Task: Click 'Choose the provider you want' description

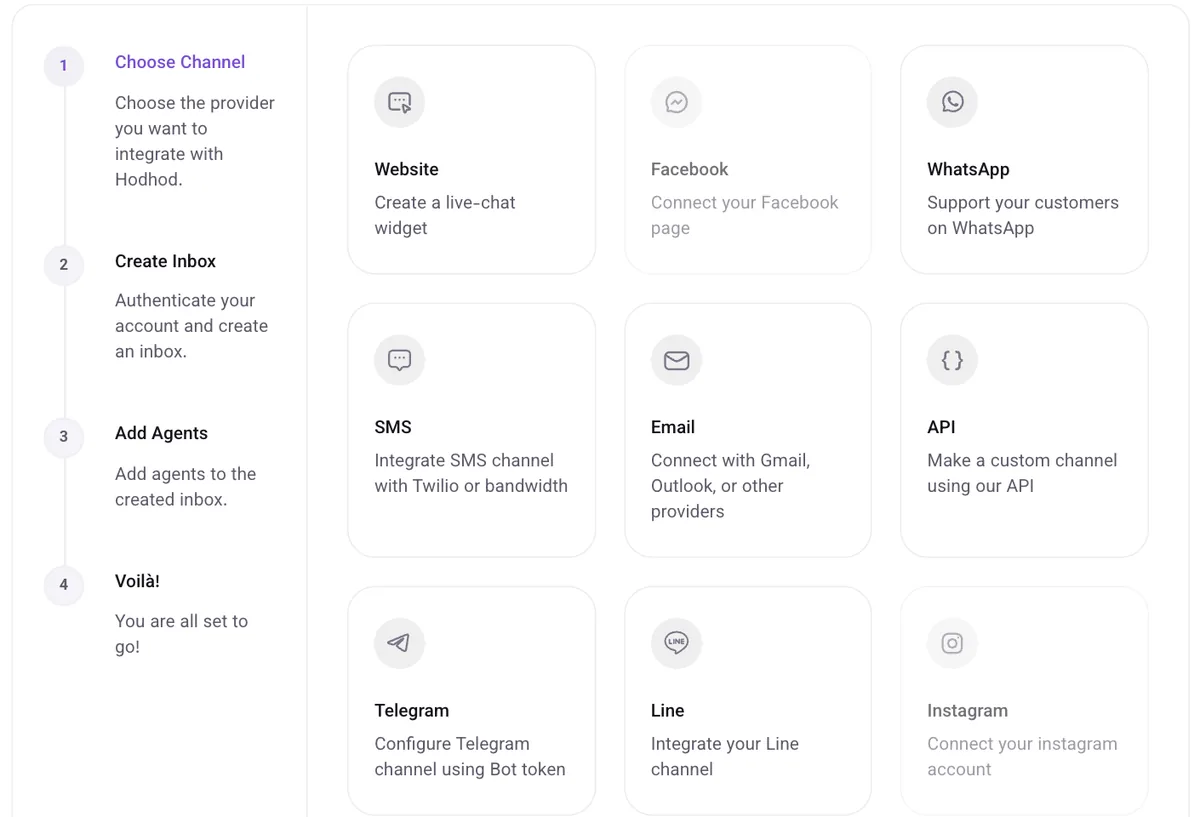Action: (195, 141)
